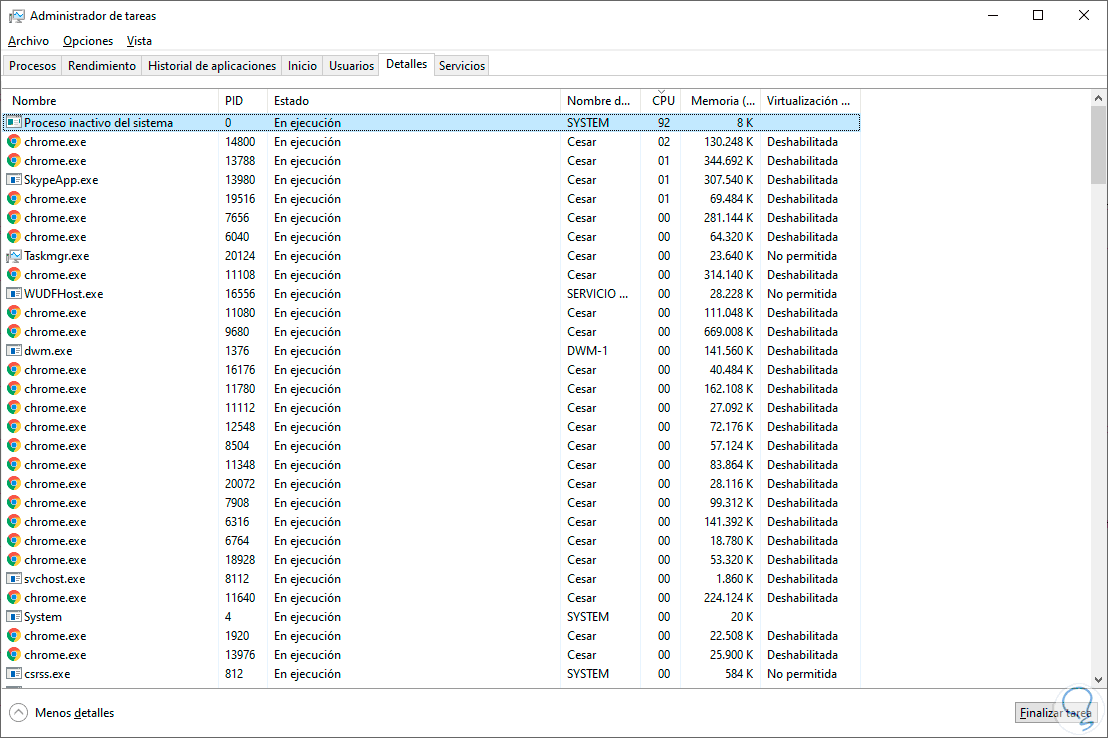
Task: Click the dwm.exe process icon
Action: 13,351
